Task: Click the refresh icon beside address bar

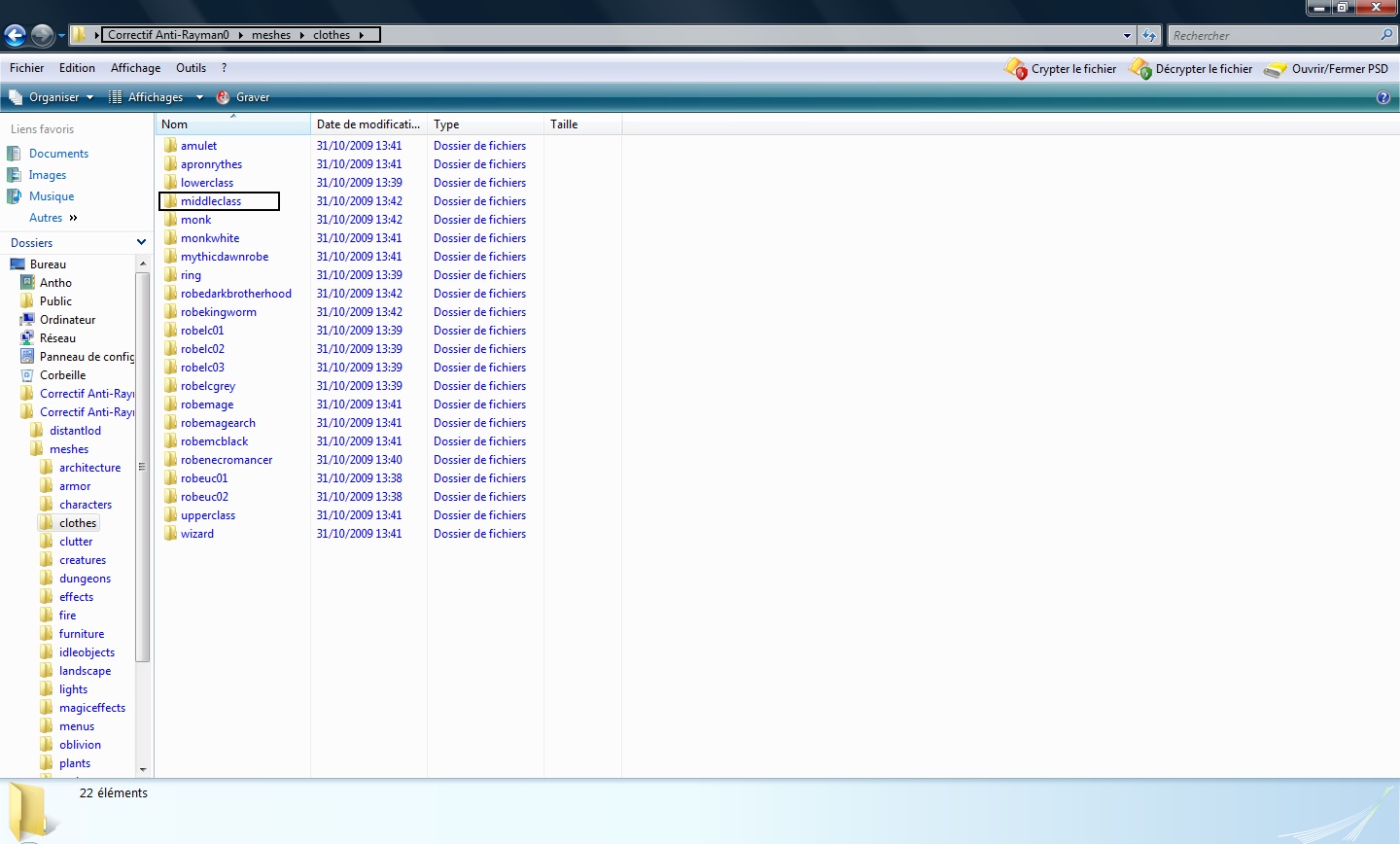Action: [1149, 36]
